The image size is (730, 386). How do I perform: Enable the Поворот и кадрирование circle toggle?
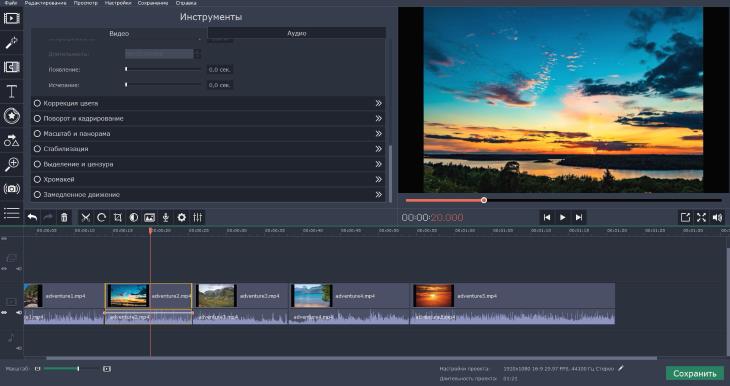pyautogui.click(x=37, y=119)
